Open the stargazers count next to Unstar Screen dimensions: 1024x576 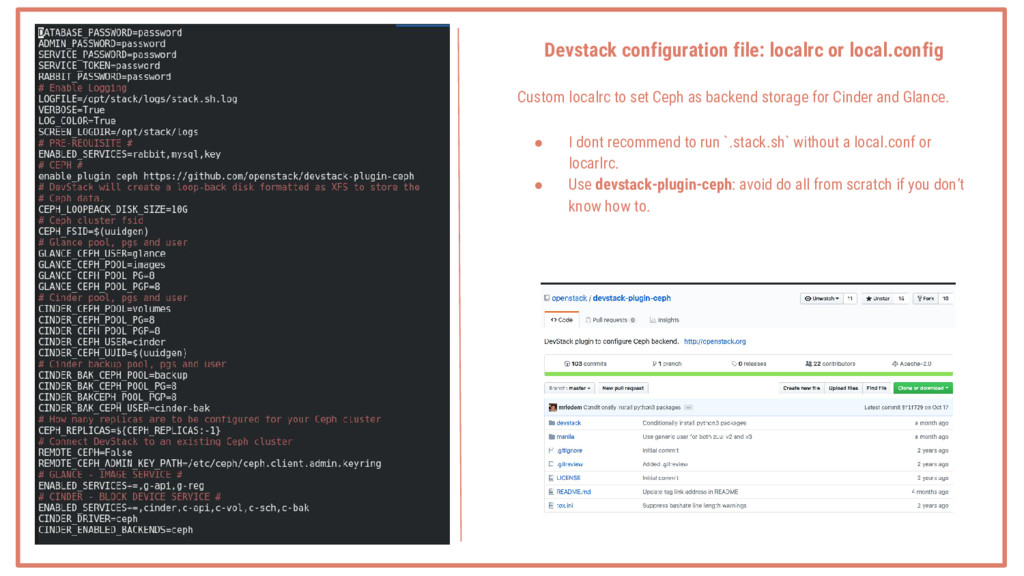click(x=901, y=298)
